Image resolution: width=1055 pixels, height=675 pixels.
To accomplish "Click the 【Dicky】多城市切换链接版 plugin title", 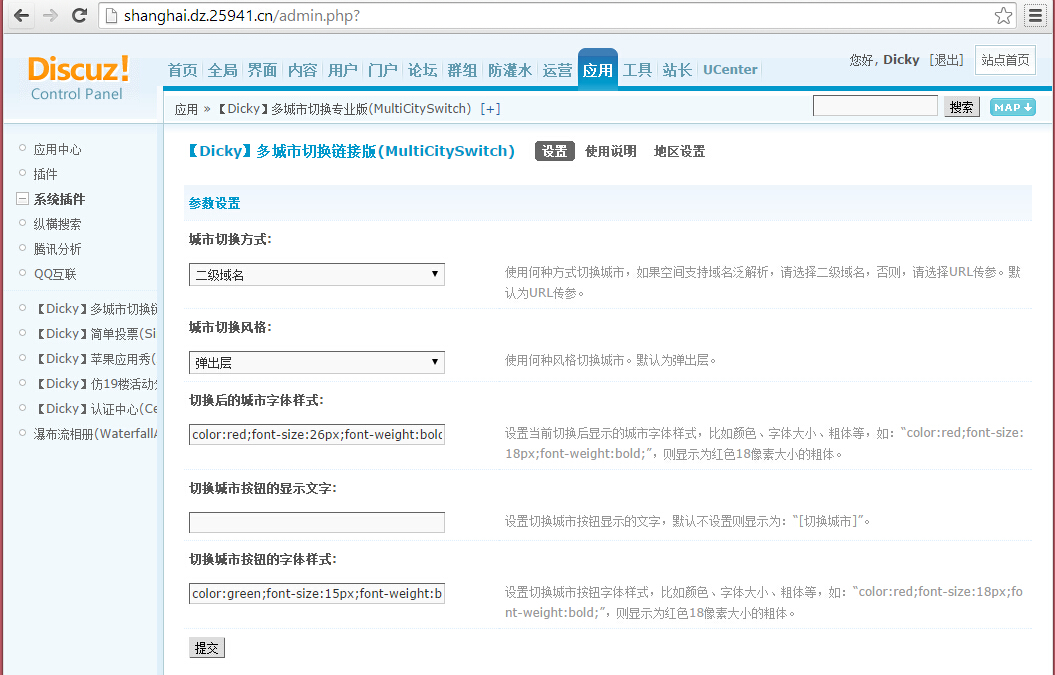I will [x=351, y=151].
